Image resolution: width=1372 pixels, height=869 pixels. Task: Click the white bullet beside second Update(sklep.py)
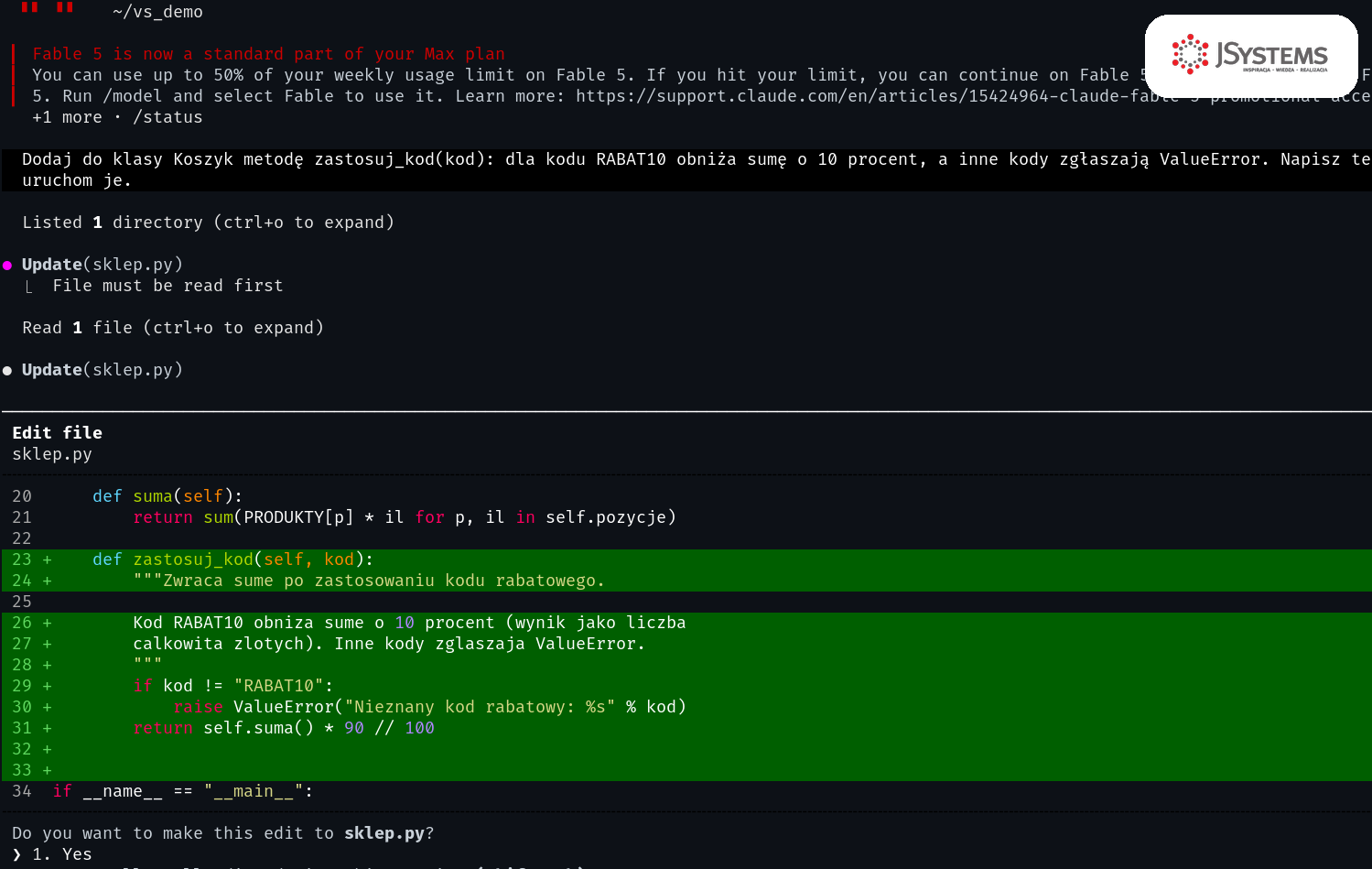(7, 371)
